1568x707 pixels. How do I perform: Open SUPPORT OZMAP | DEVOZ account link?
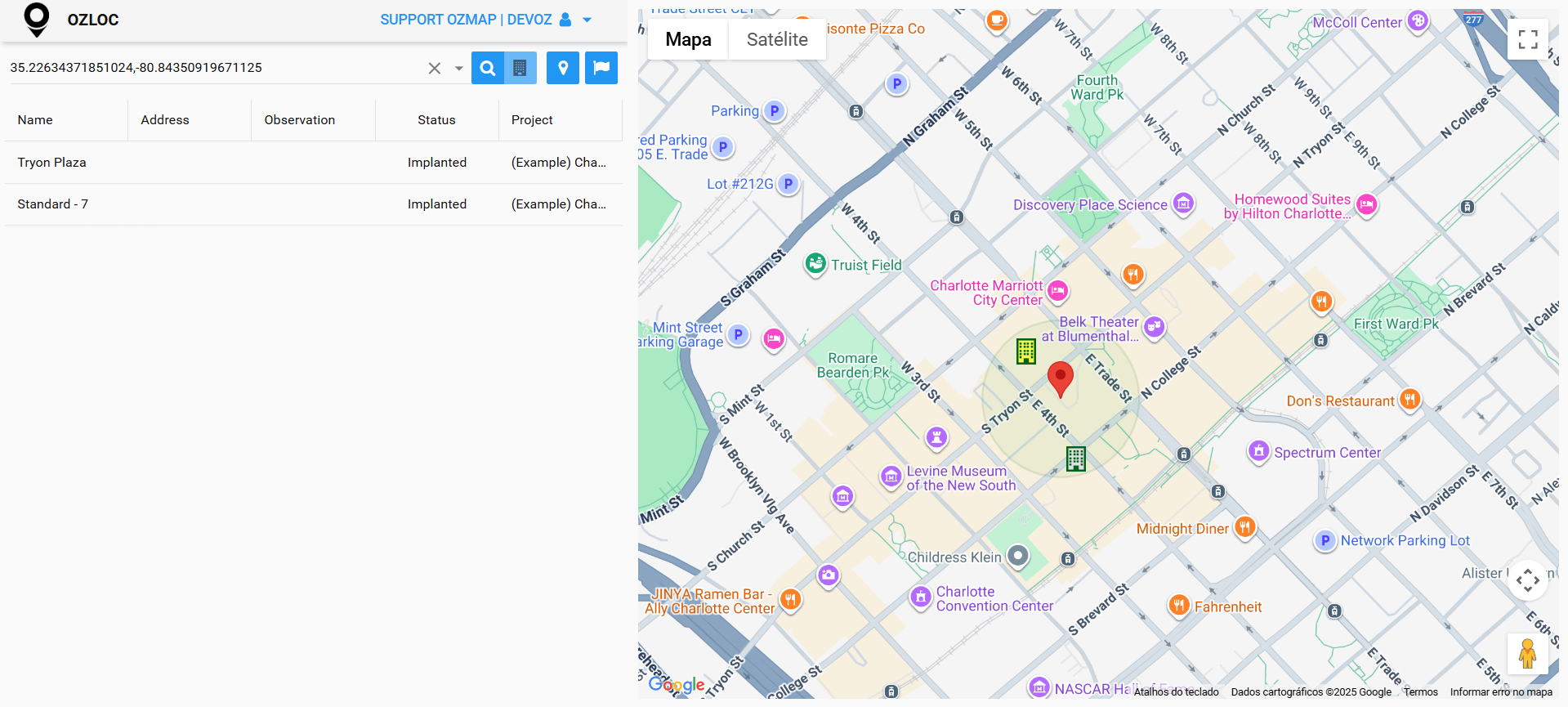[x=466, y=20]
